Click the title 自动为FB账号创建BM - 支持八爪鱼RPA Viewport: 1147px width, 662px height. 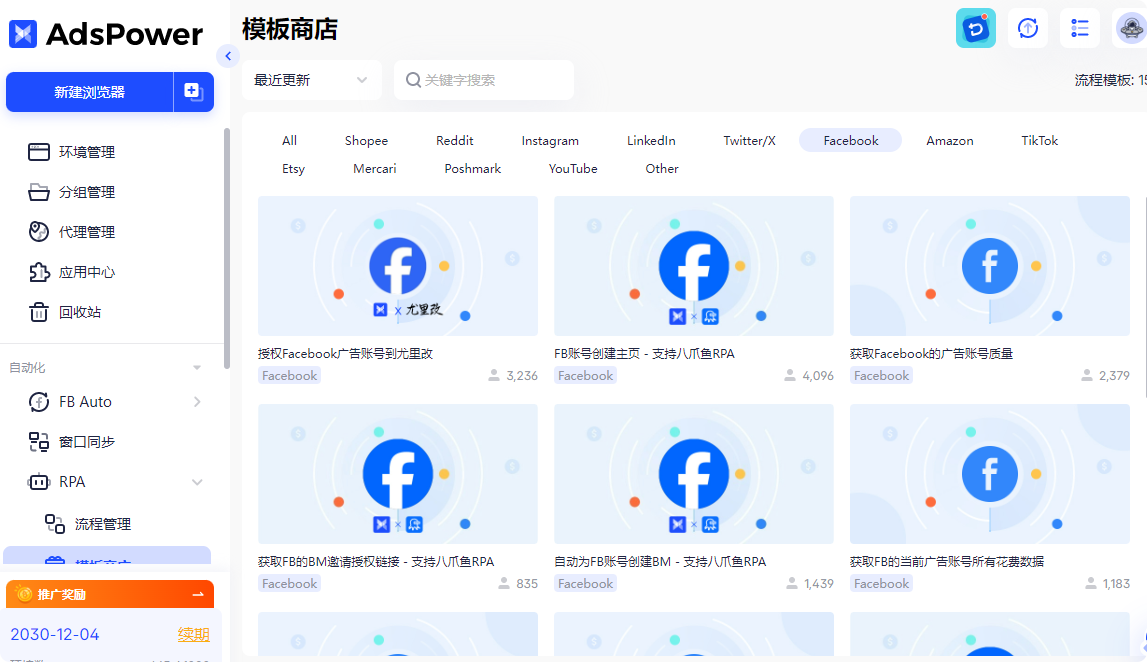click(x=660, y=562)
